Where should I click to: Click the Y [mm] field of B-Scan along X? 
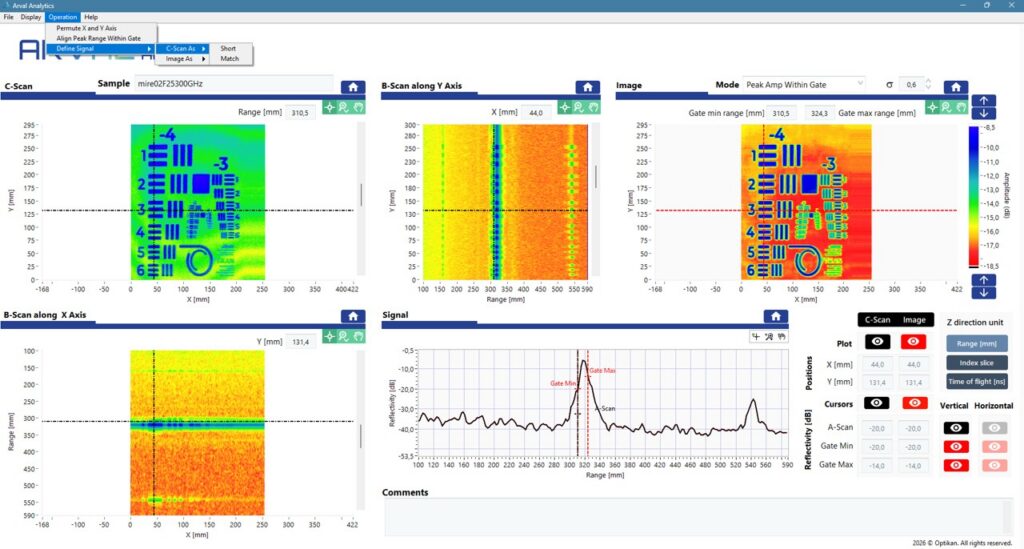click(x=301, y=341)
